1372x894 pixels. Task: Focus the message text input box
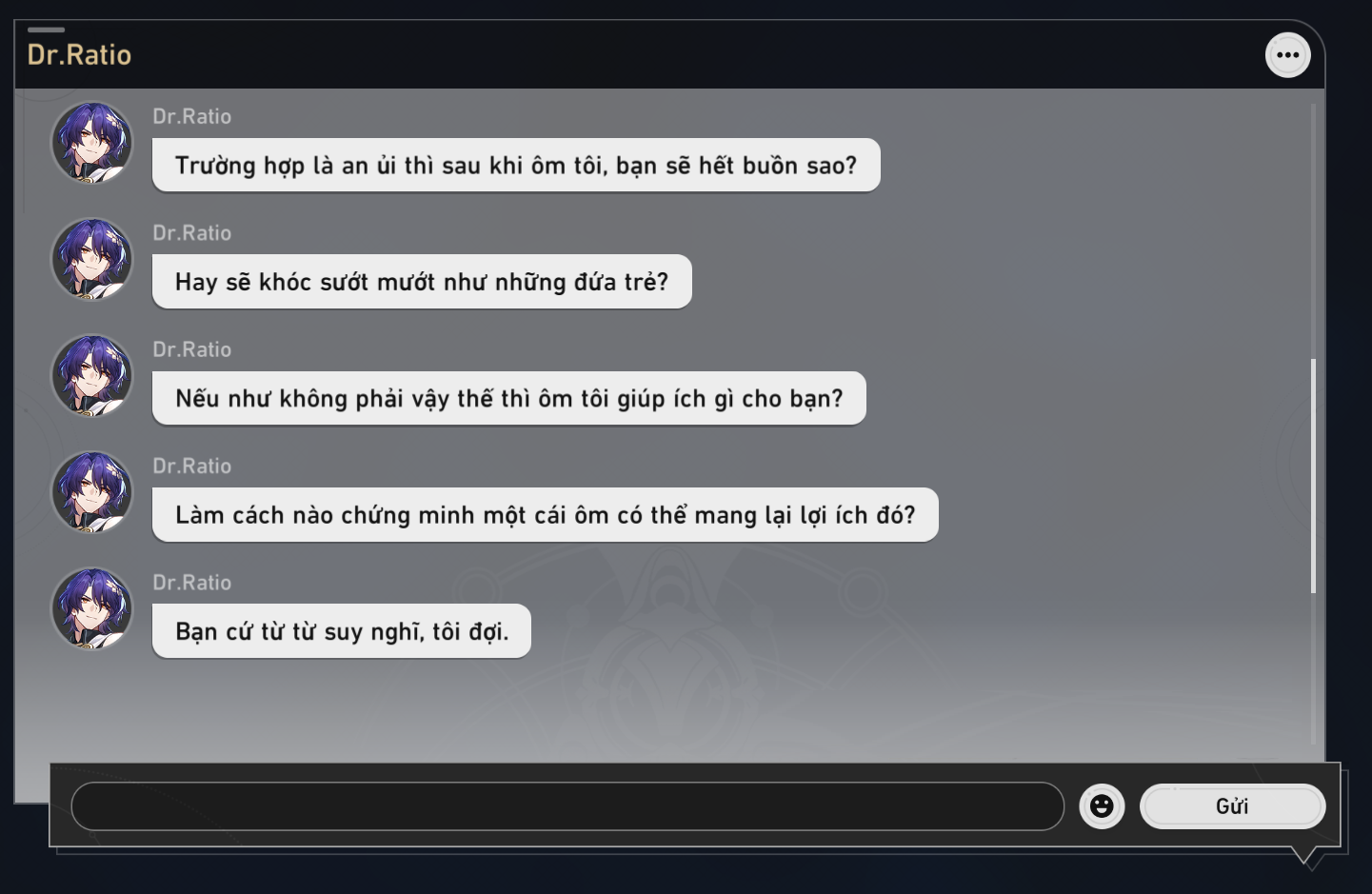[567, 806]
